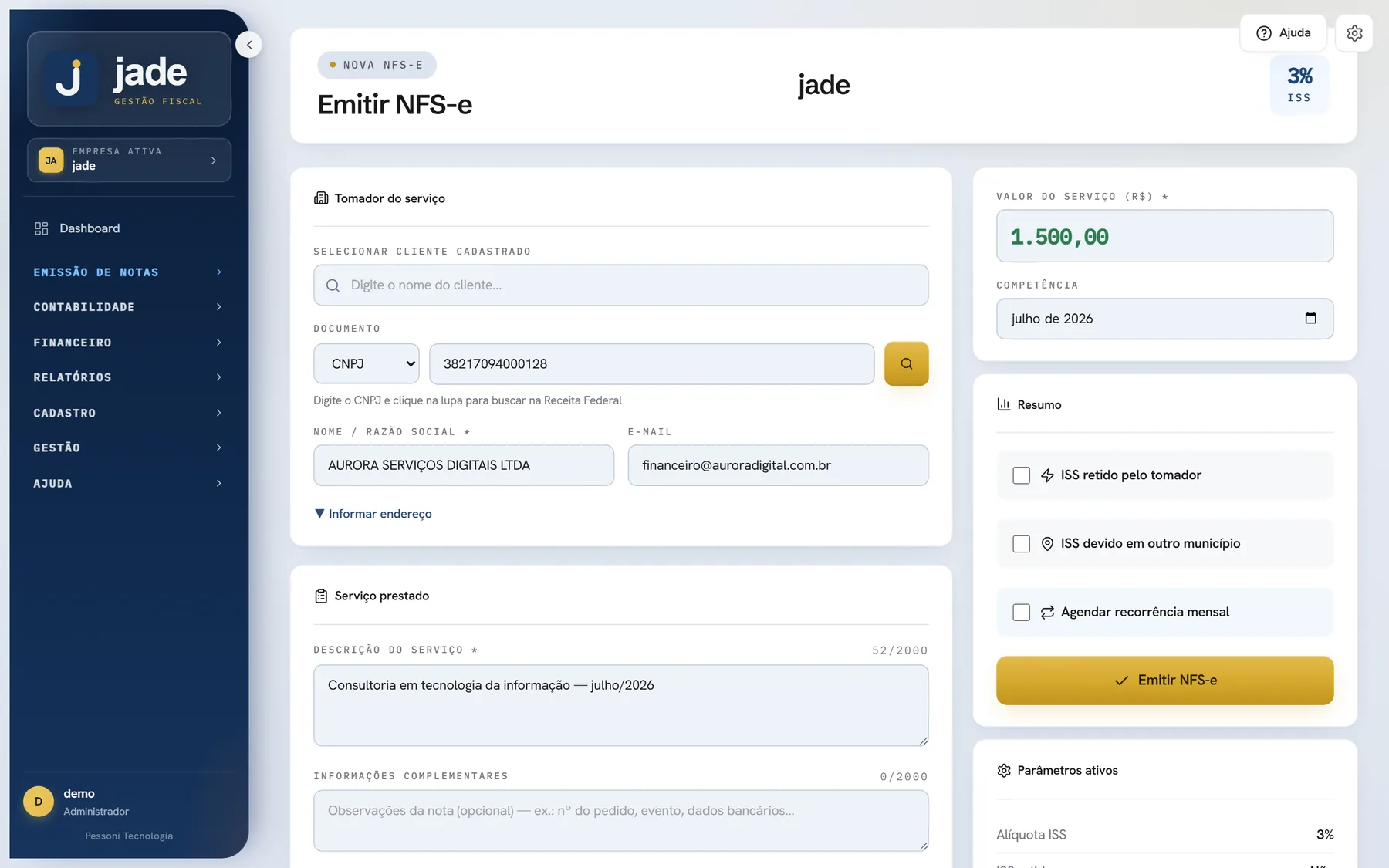The height and width of the screenshot is (868, 1389).
Task: Click the 3% ISS badge
Action: (1299, 85)
